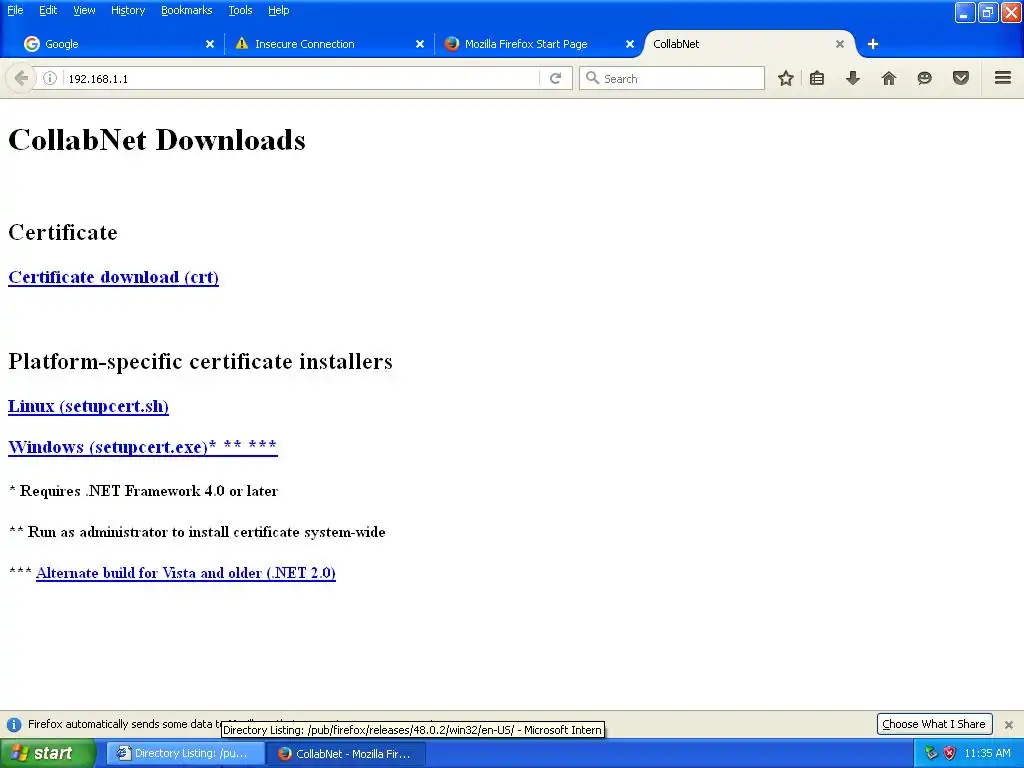Close the CollabNet tab
Viewport: 1024px width, 768px height.
coord(840,44)
